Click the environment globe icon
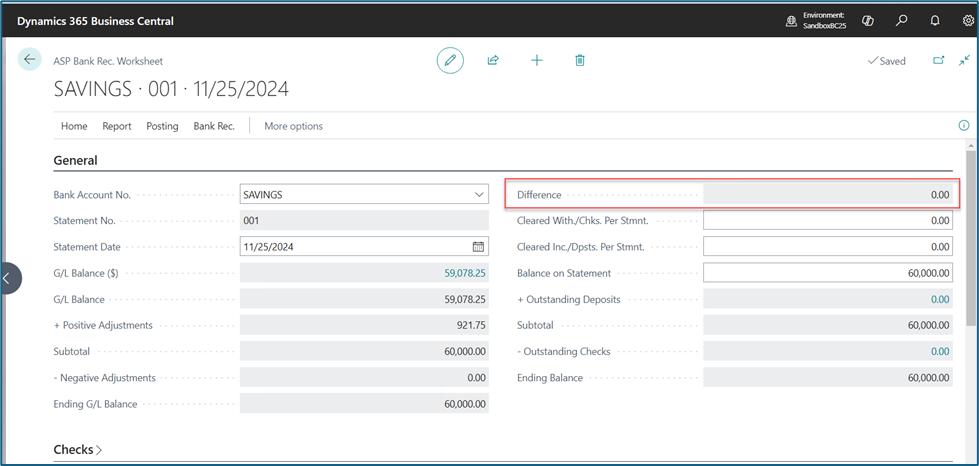Image resolution: width=979 pixels, height=466 pixels. point(791,21)
